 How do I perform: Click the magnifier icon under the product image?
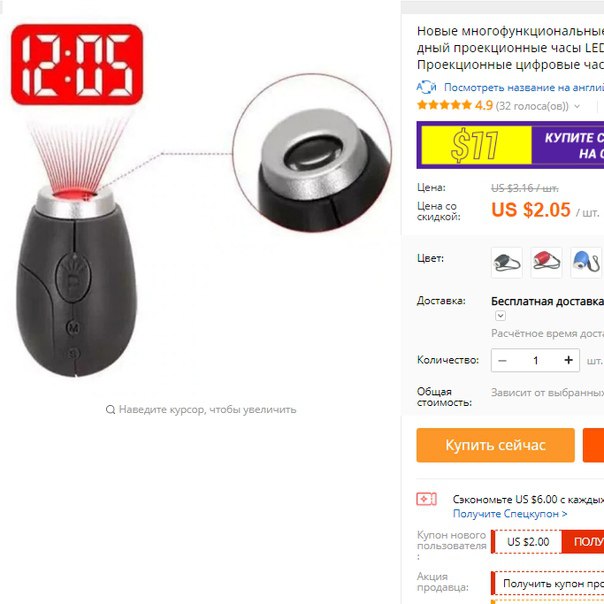[111, 409]
